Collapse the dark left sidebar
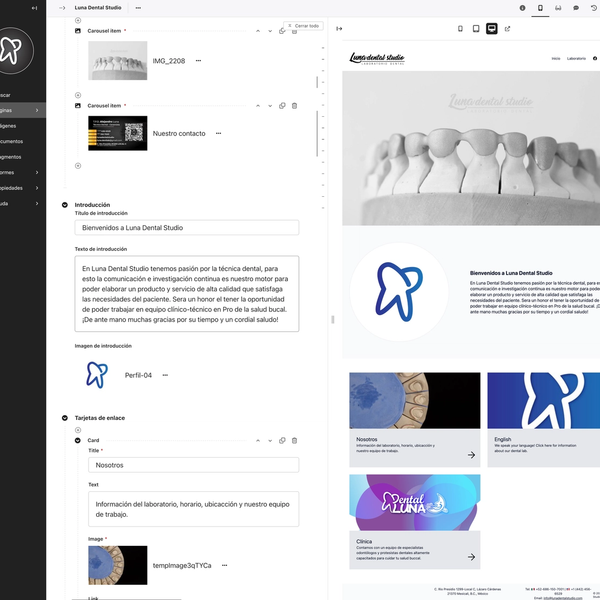The width and height of the screenshot is (600, 600). (x=34, y=8)
